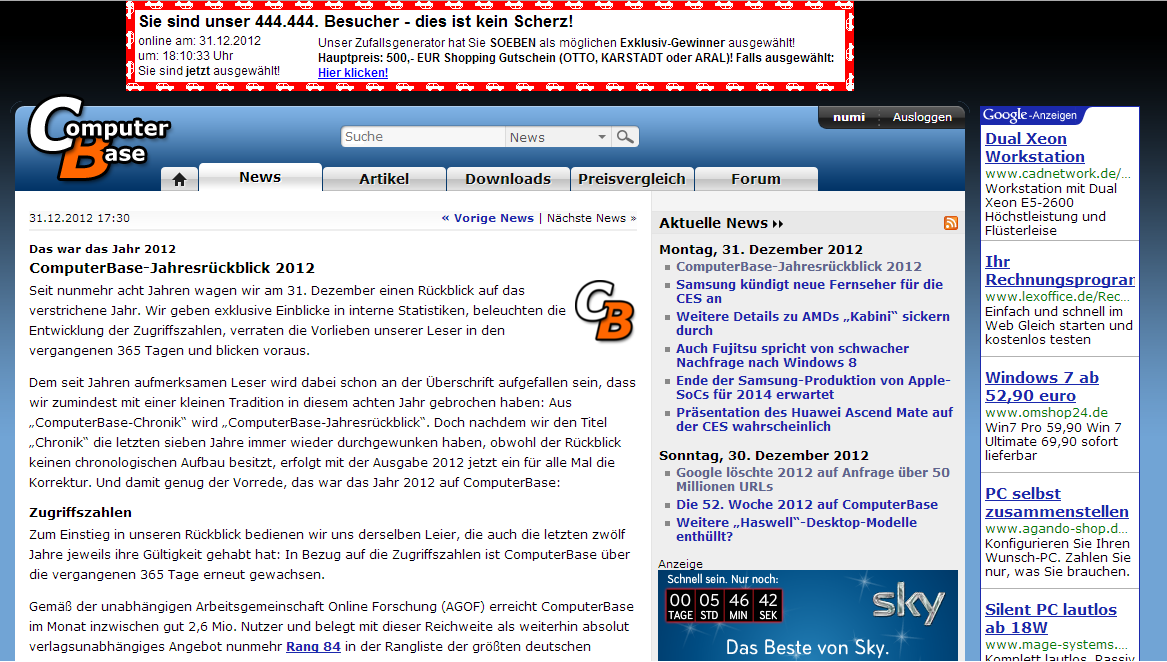Click www.omshop24.de ad URL
The width and height of the screenshot is (1167, 662).
pyautogui.click(x=1046, y=413)
